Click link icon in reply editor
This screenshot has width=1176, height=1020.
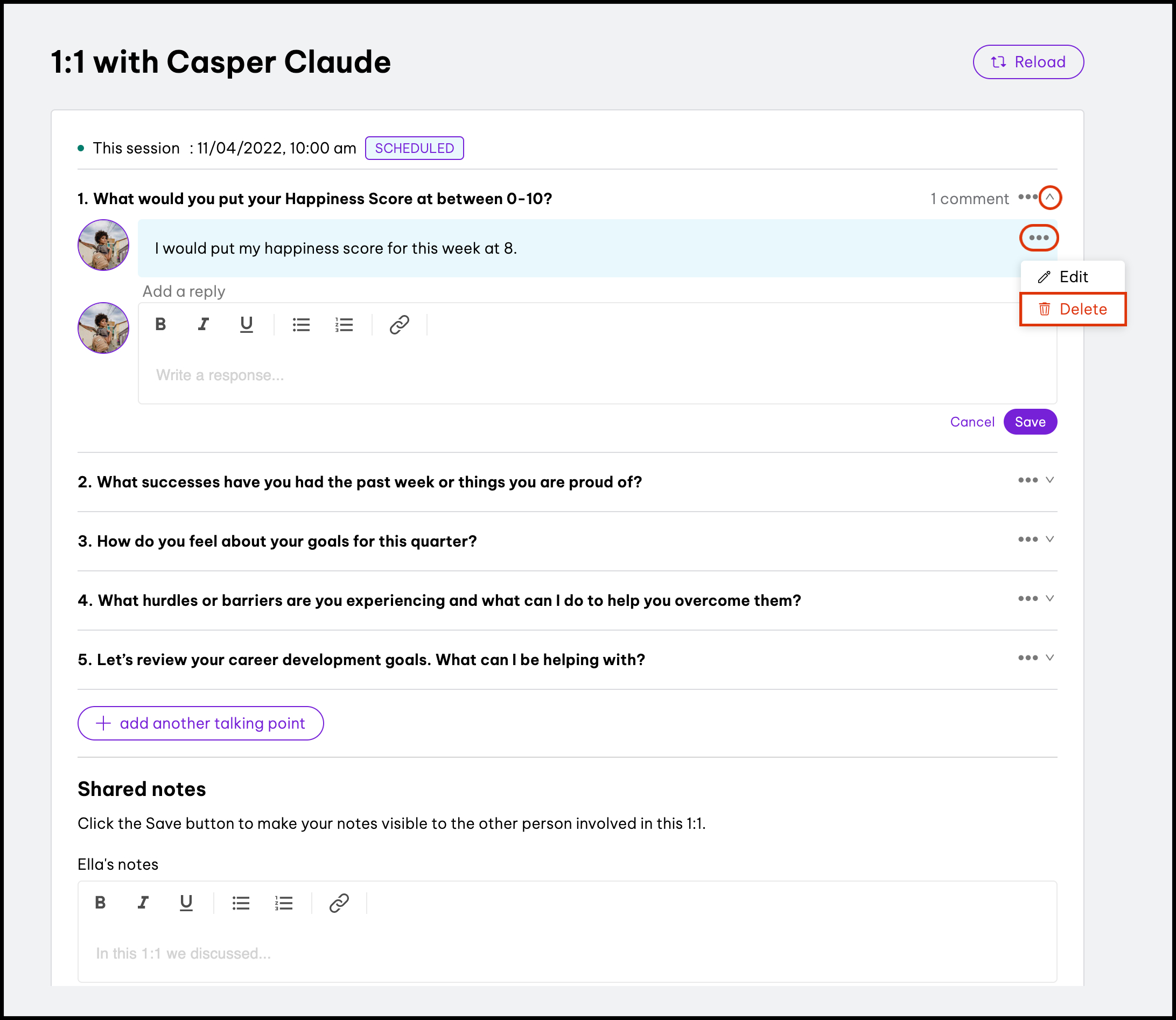pos(399,324)
